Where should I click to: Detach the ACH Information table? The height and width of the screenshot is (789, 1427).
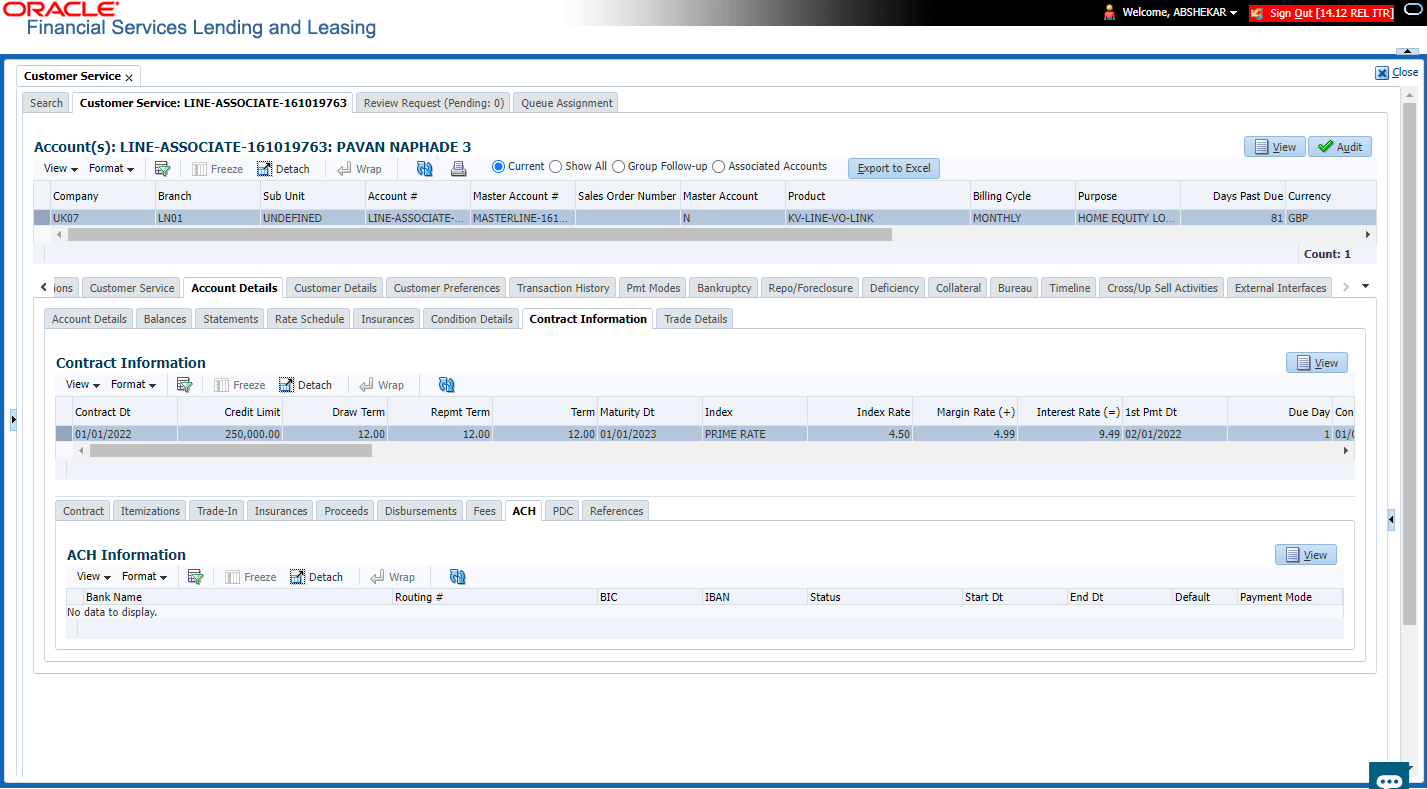[x=317, y=577]
